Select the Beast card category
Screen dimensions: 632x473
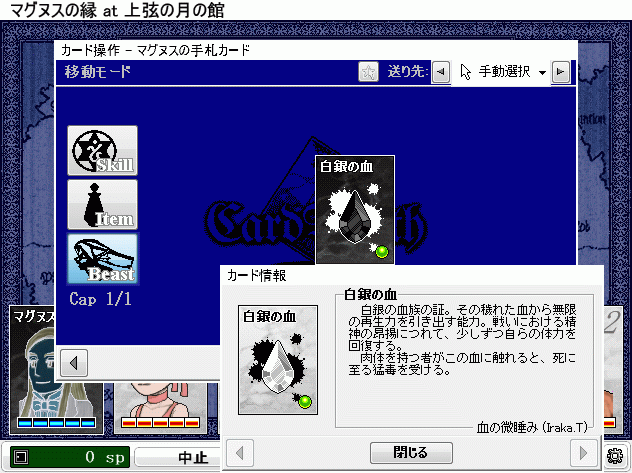(x=102, y=259)
